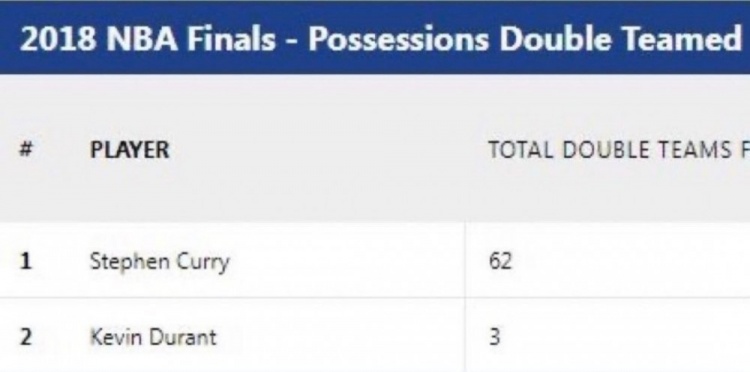Open the Kevin Durant player name

click(x=153, y=337)
